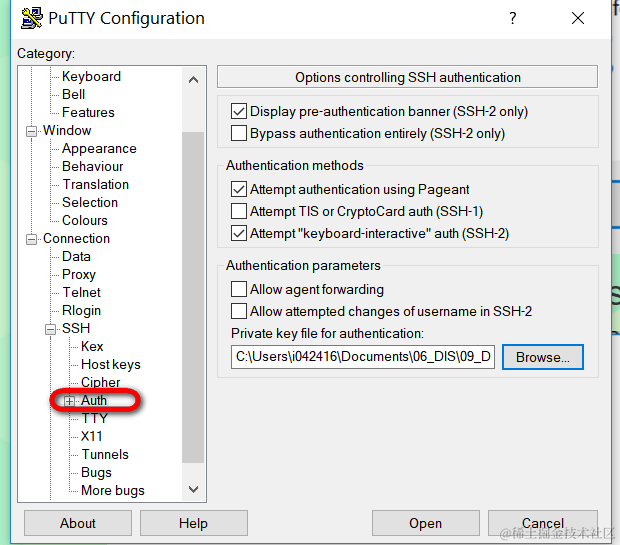Select SSH category item
Screen dimensions: 620x545
(x=76, y=328)
